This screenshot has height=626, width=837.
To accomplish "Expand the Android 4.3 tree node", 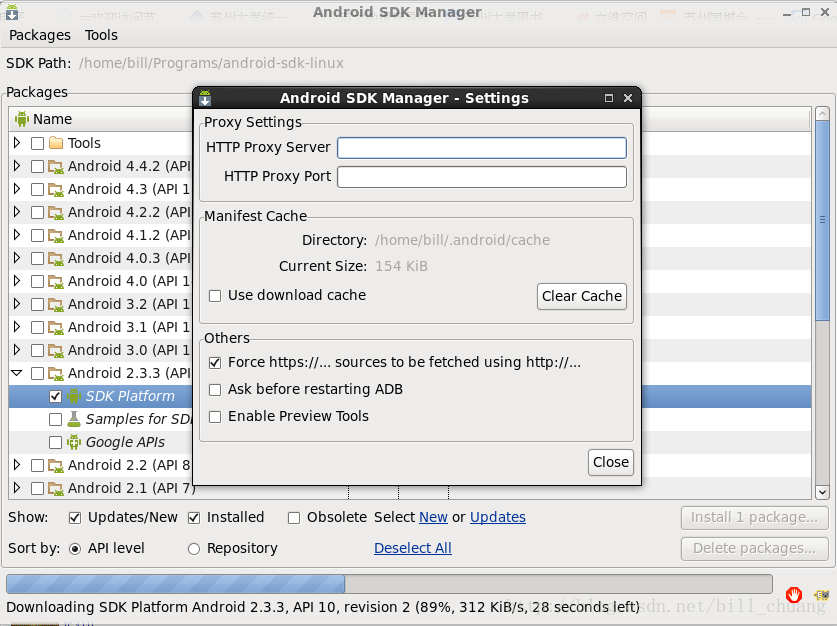I will click(17, 188).
